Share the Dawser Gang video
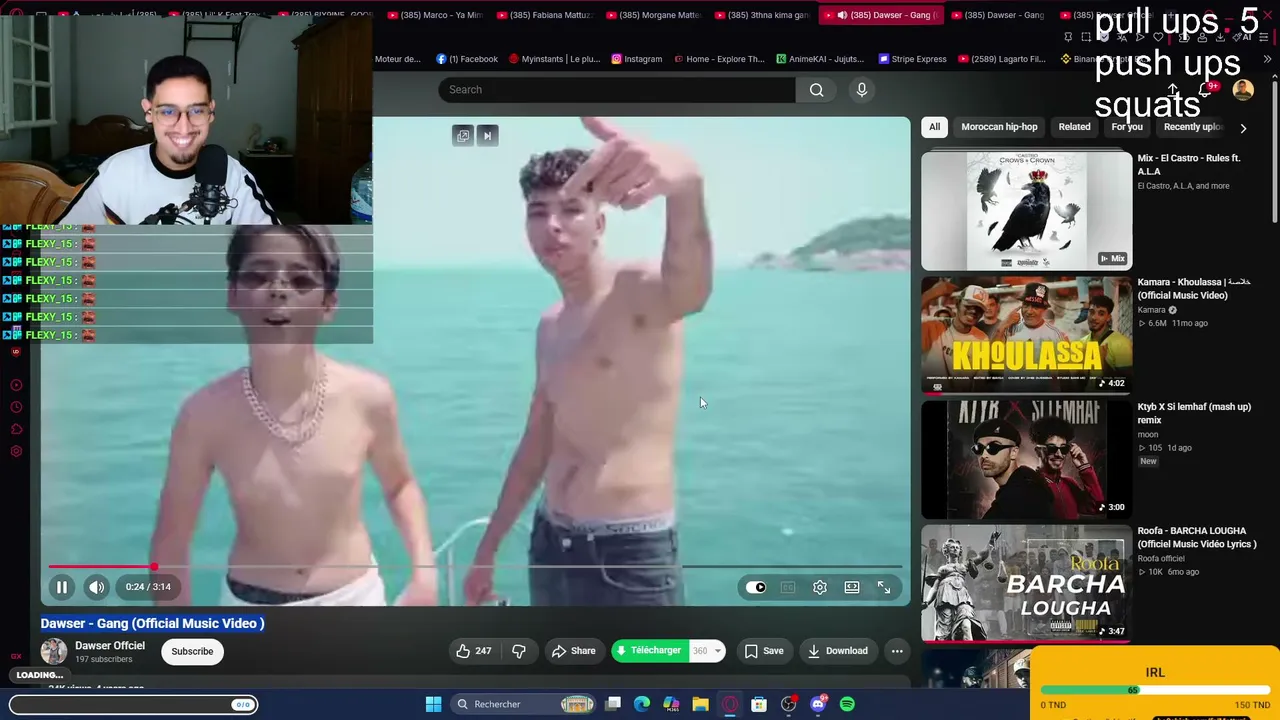Viewport: 1280px width, 720px height. [574, 651]
